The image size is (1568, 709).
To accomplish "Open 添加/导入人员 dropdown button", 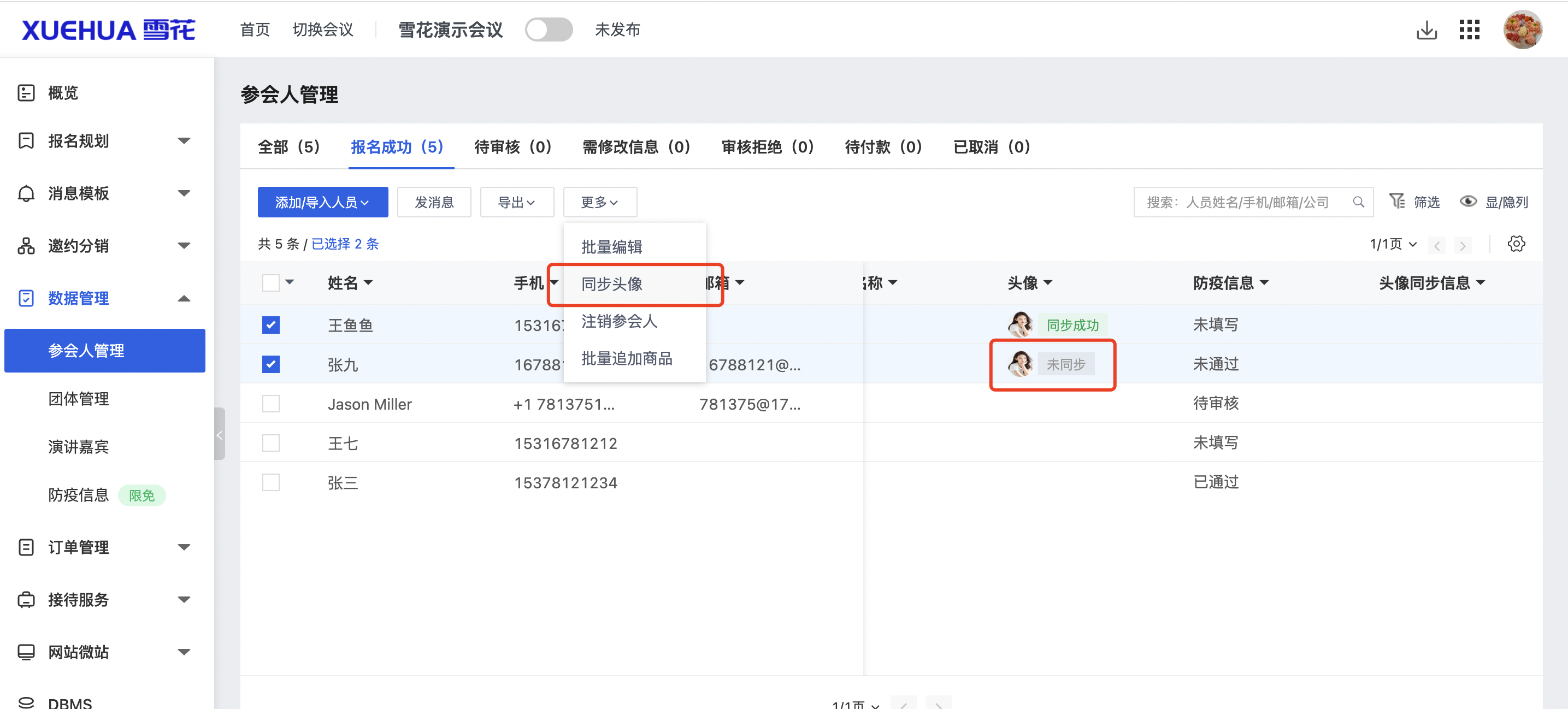I will pyautogui.click(x=322, y=202).
